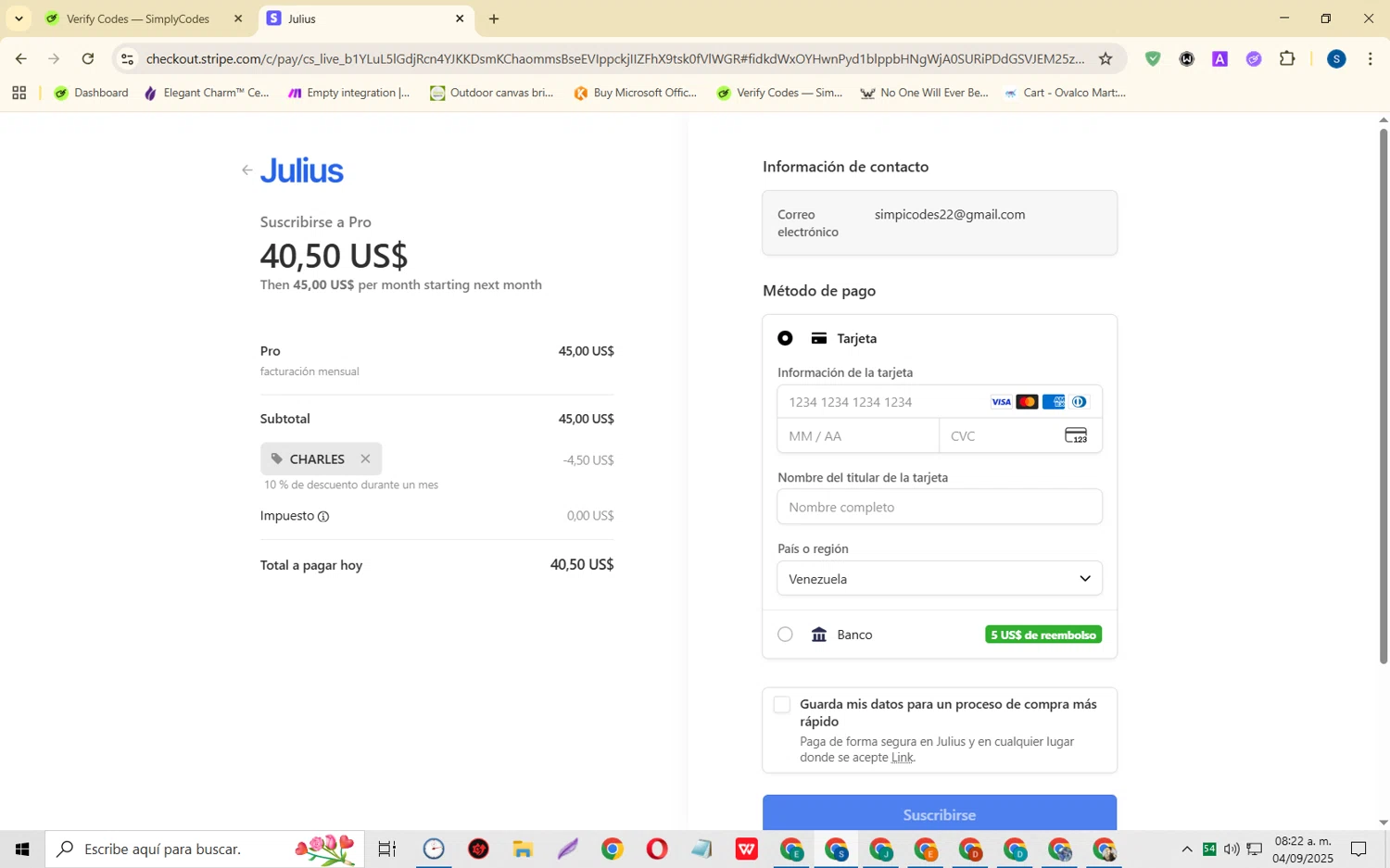Click the taskbar search box

[x=205, y=849]
